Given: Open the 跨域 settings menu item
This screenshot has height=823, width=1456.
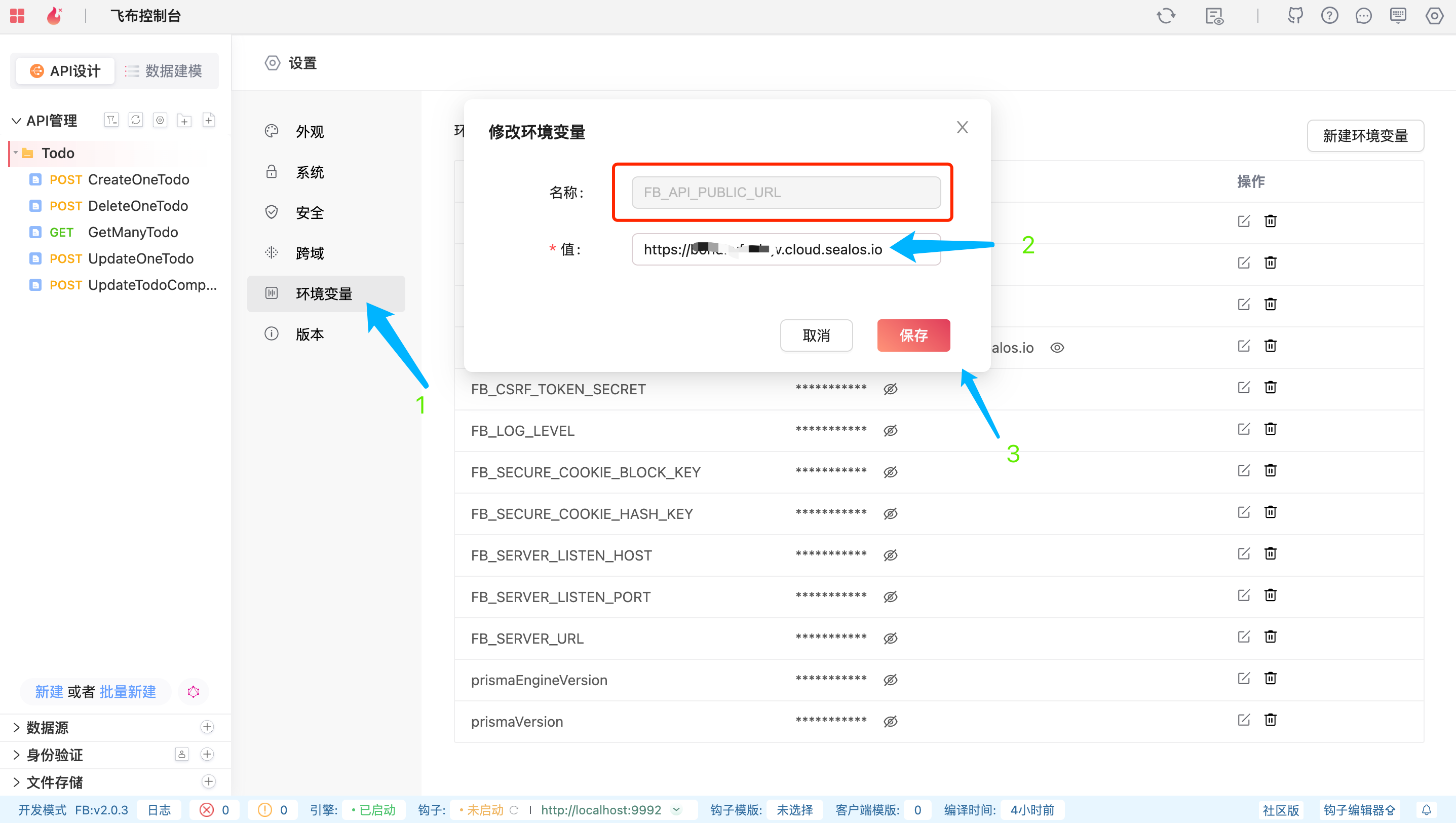Looking at the screenshot, I should point(310,253).
